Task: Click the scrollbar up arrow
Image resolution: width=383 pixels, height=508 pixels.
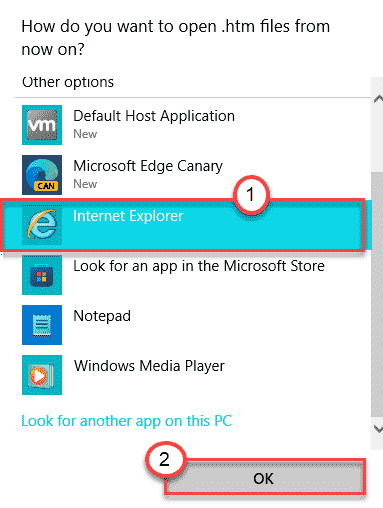Action: (378, 99)
